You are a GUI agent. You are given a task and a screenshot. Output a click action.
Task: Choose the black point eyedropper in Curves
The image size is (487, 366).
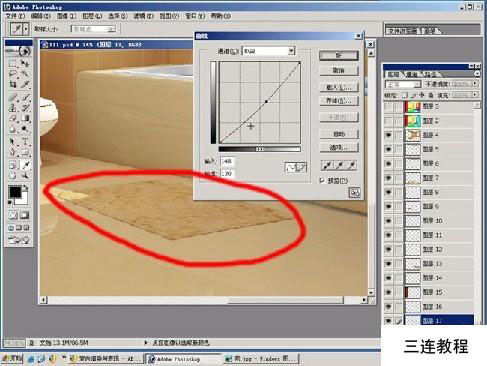(x=327, y=165)
